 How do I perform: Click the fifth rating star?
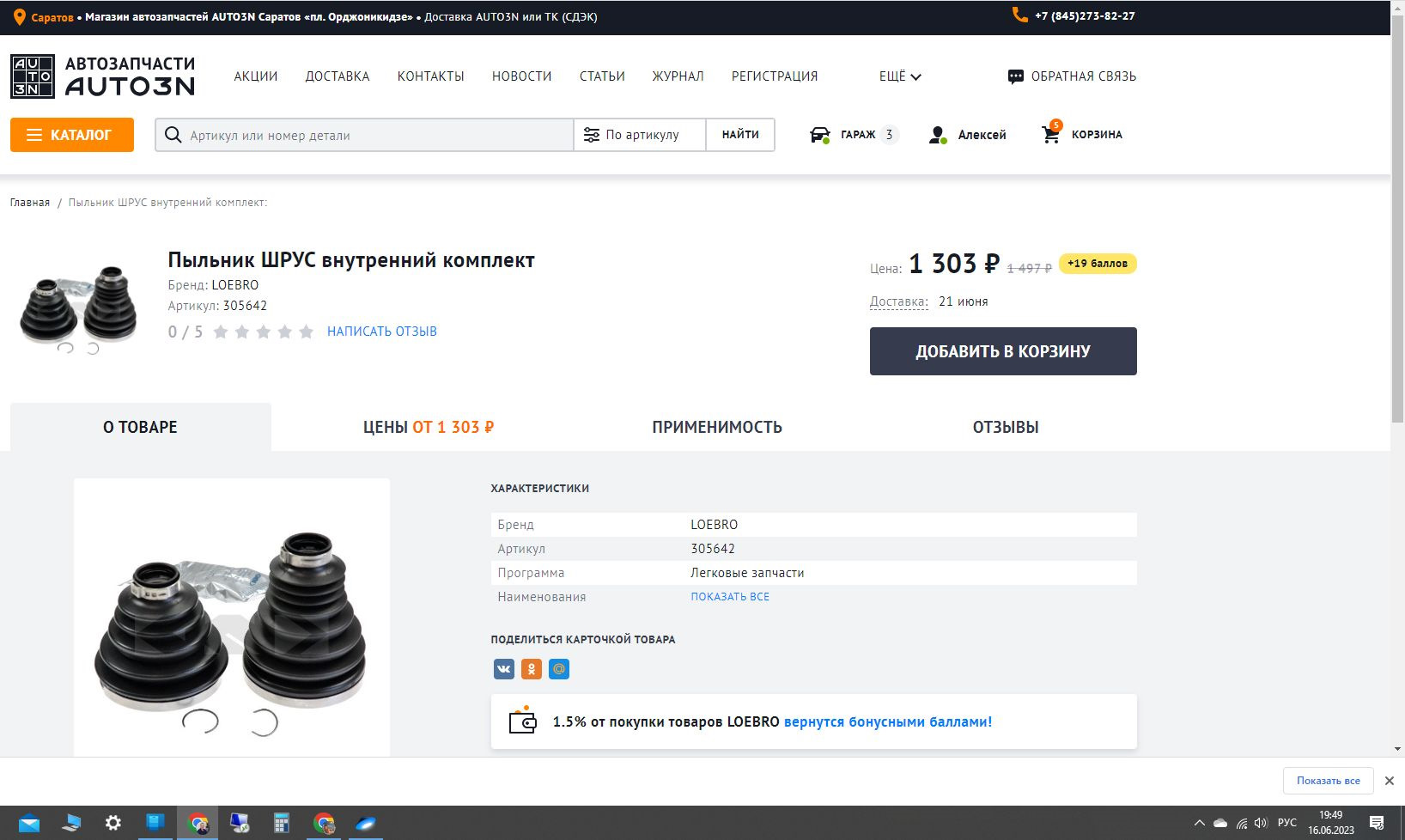[x=306, y=332]
